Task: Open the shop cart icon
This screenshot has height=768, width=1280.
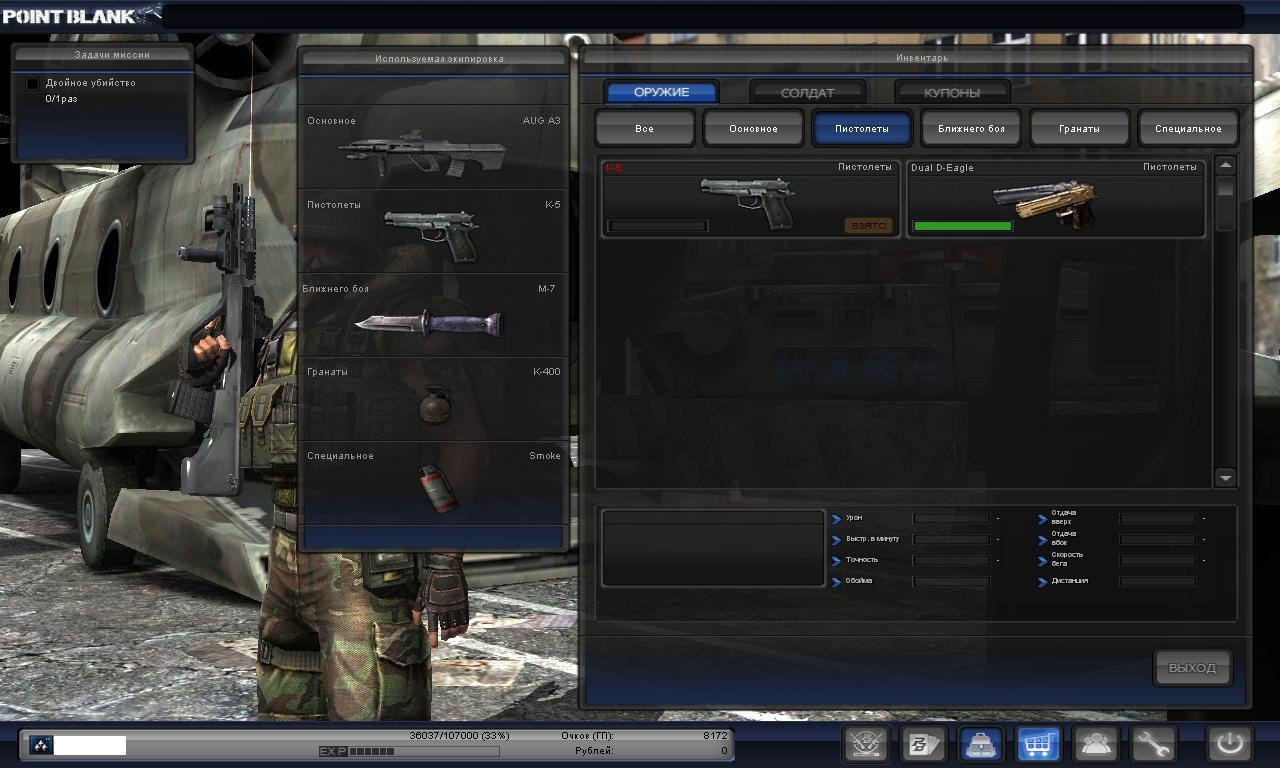Action: tap(1038, 744)
